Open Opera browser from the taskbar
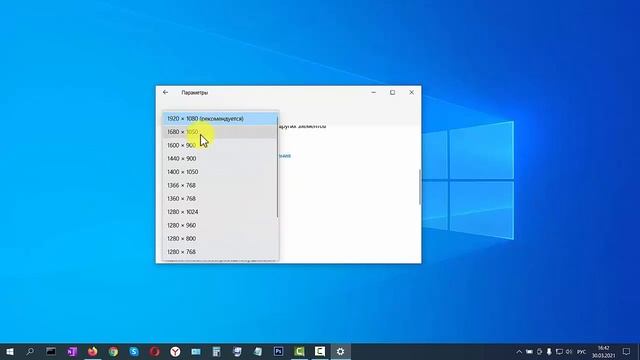640x360 pixels. pos(155,351)
